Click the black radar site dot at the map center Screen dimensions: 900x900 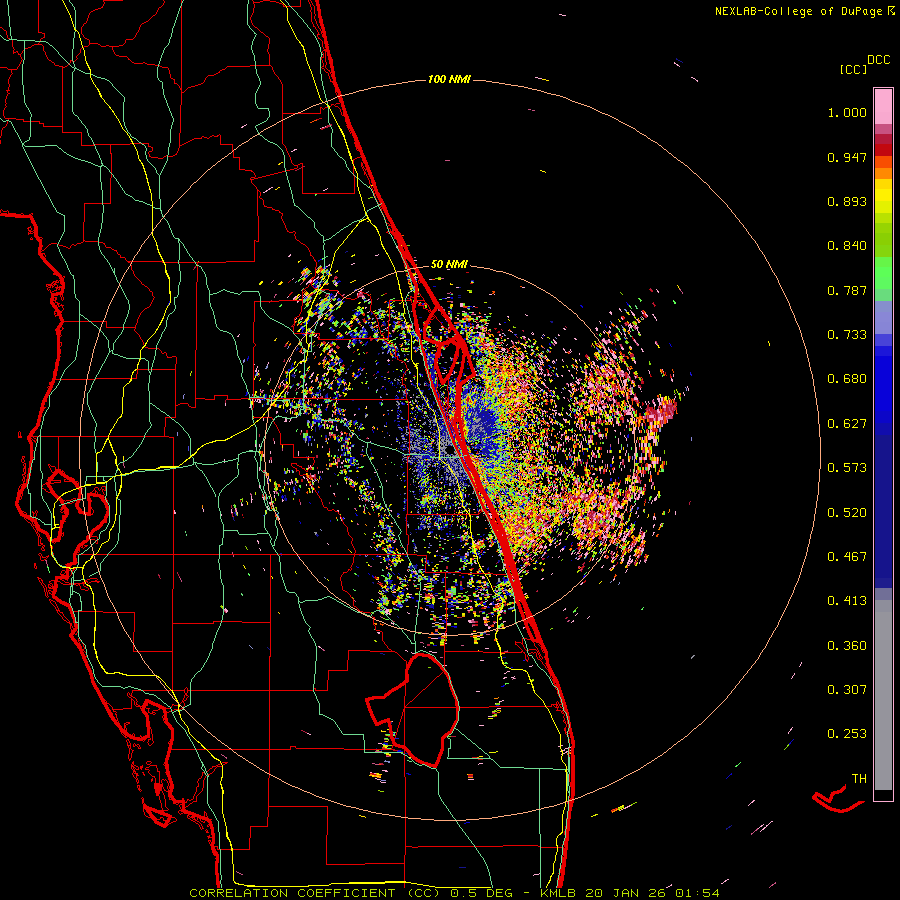pos(449,451)
